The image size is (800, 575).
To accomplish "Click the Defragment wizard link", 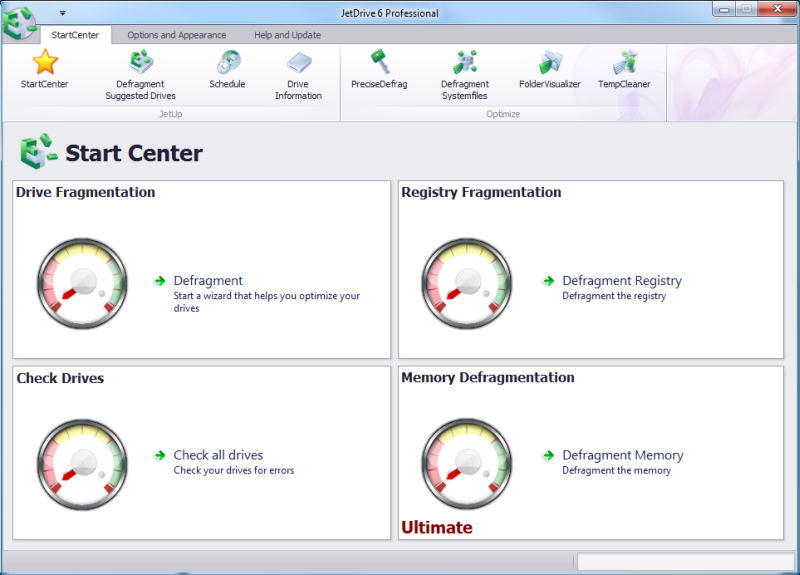I will pos(208,281).
